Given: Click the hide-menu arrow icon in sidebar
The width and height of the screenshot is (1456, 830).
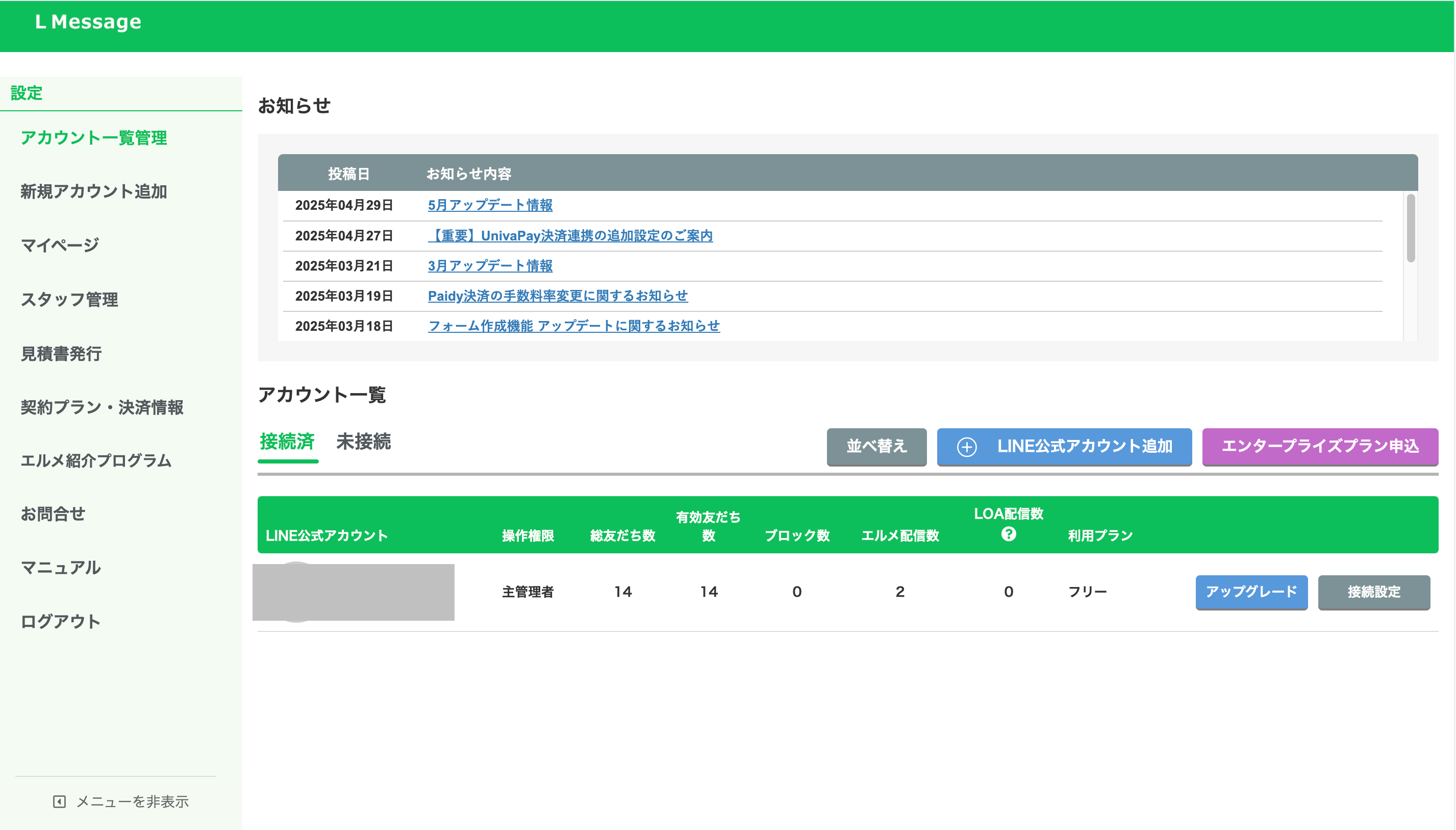Looking at the screenshot, I should pyautogui.click(x=59, y=801).
